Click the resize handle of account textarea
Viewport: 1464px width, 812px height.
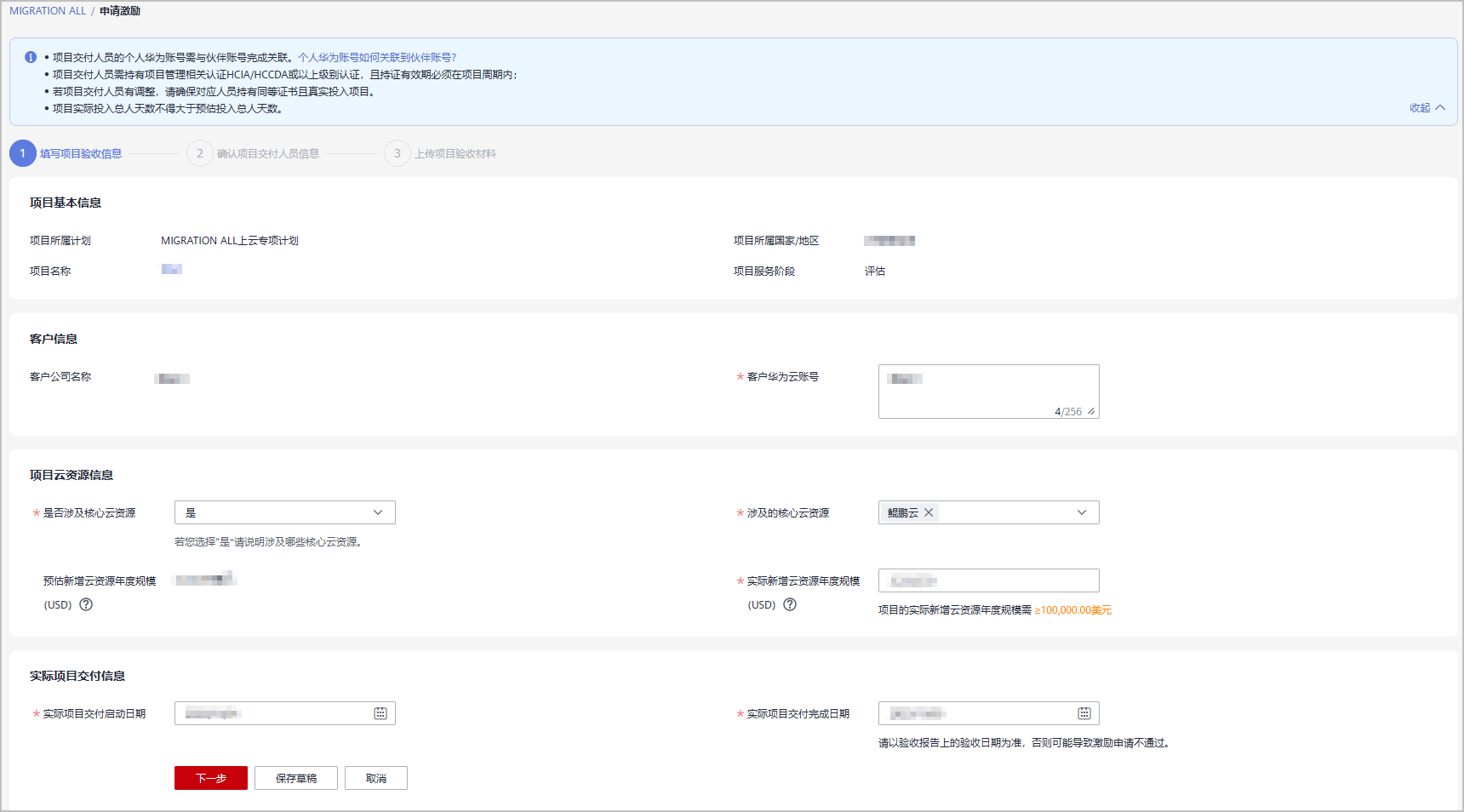pyautogui.click(x=1091, y=411)
